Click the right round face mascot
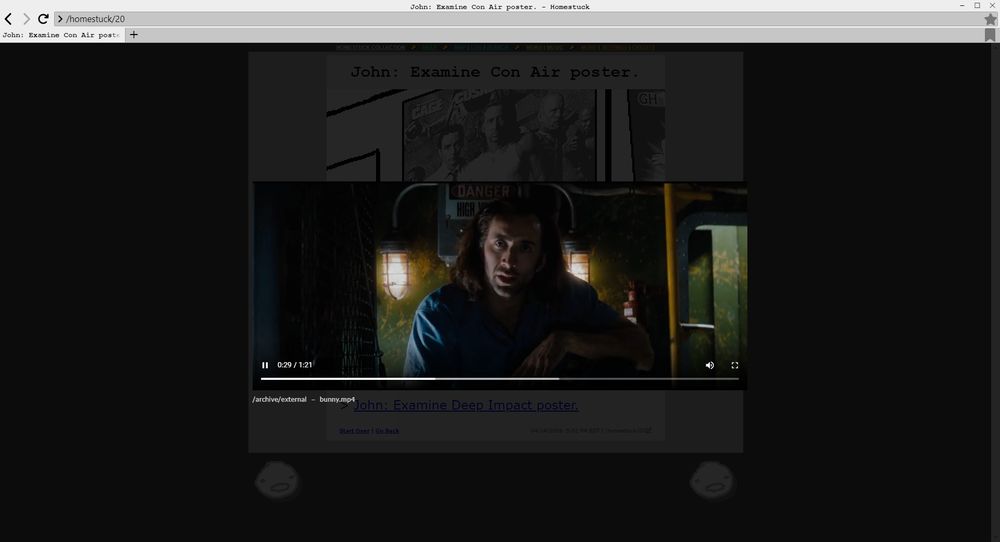 tap(712, 480)
